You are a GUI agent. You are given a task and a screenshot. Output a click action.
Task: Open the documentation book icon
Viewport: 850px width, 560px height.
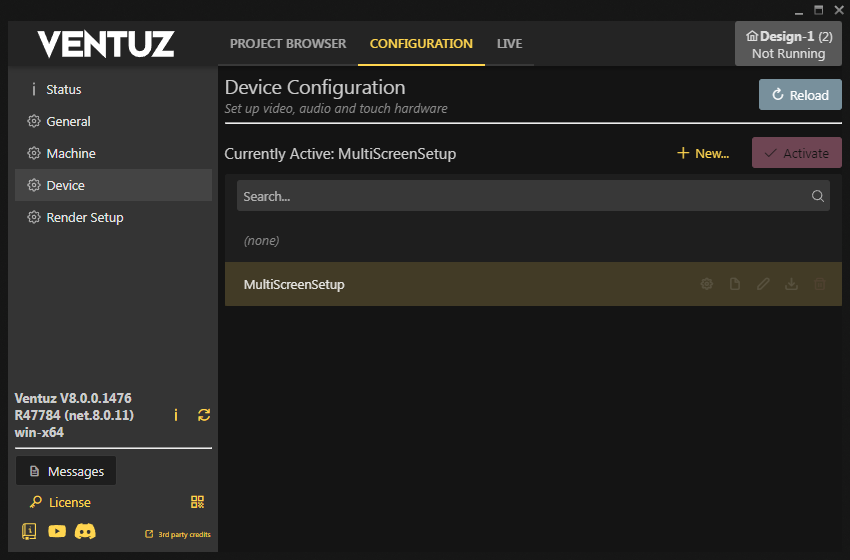coord(28,532)
